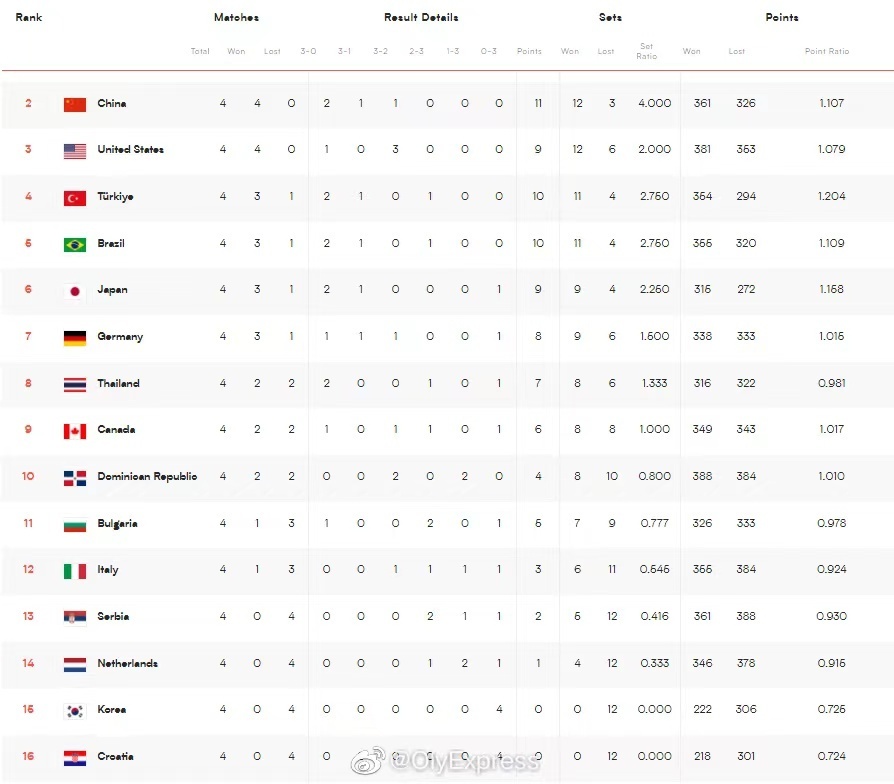This screenshot has height=784, width=894.
Task: Open the Netherlands team name link
Action: point(127,663)
